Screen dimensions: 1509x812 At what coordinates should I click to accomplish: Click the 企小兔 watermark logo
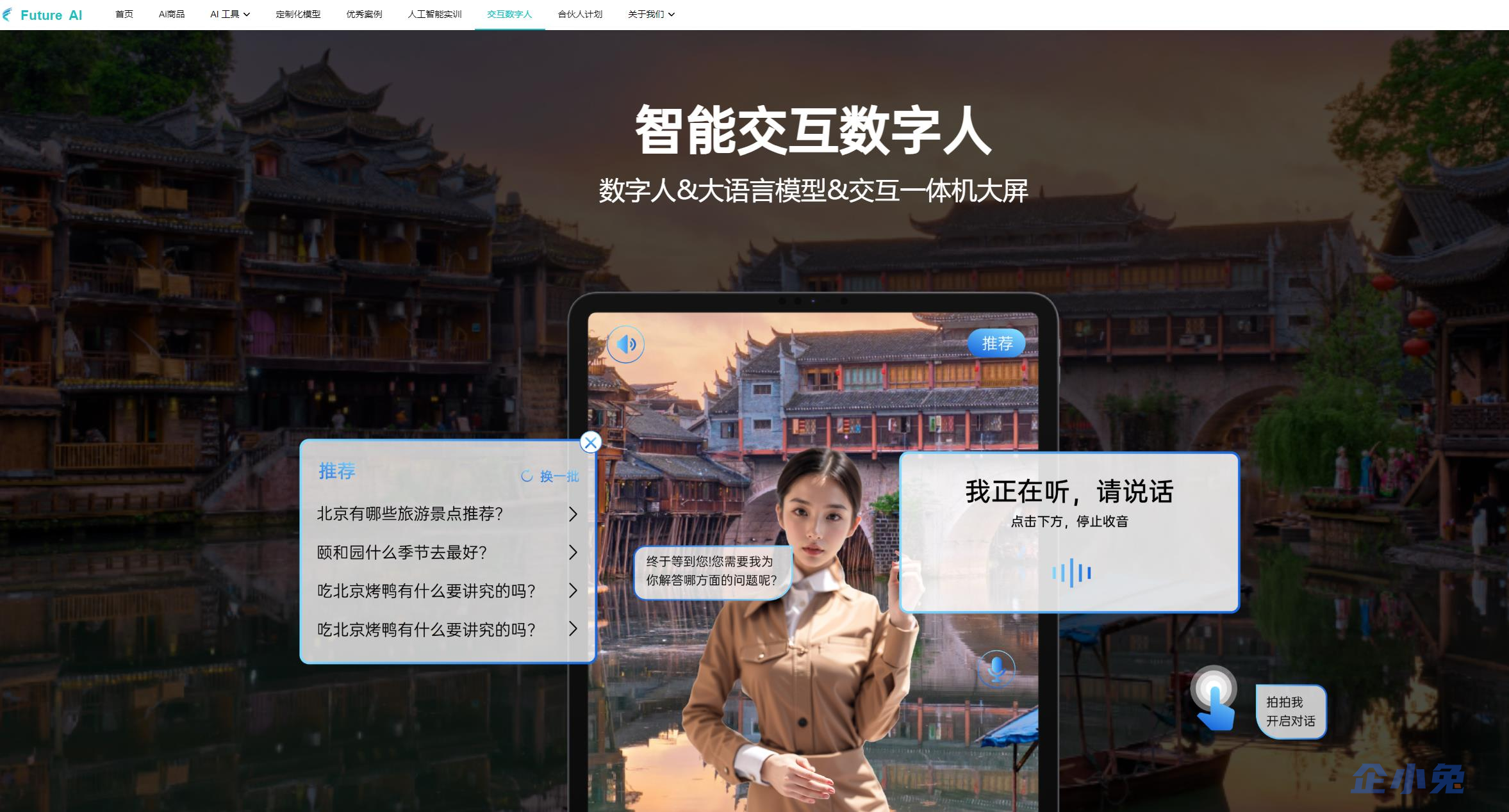coord(1408,779)
